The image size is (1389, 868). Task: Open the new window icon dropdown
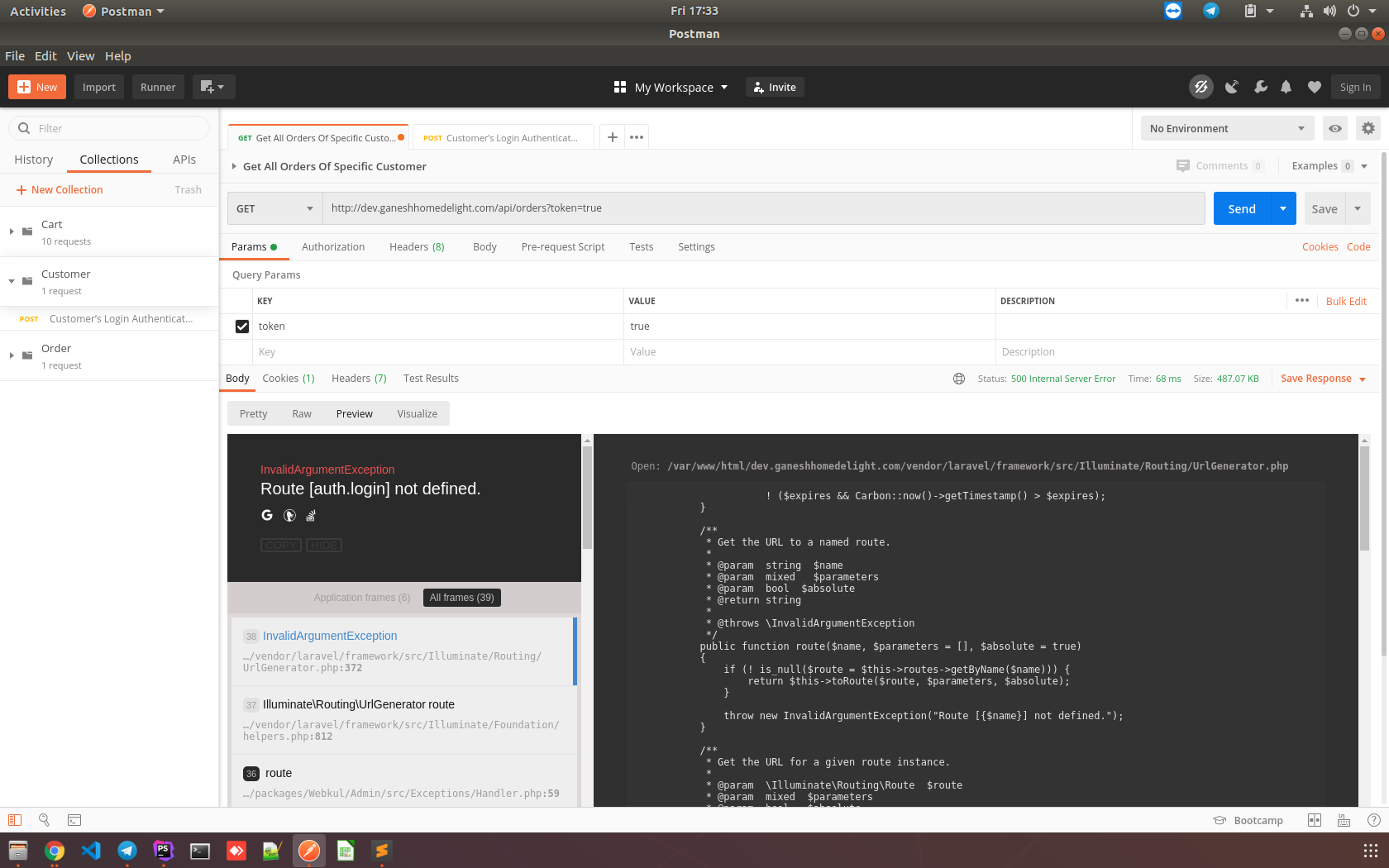click(x=213, y=87)
